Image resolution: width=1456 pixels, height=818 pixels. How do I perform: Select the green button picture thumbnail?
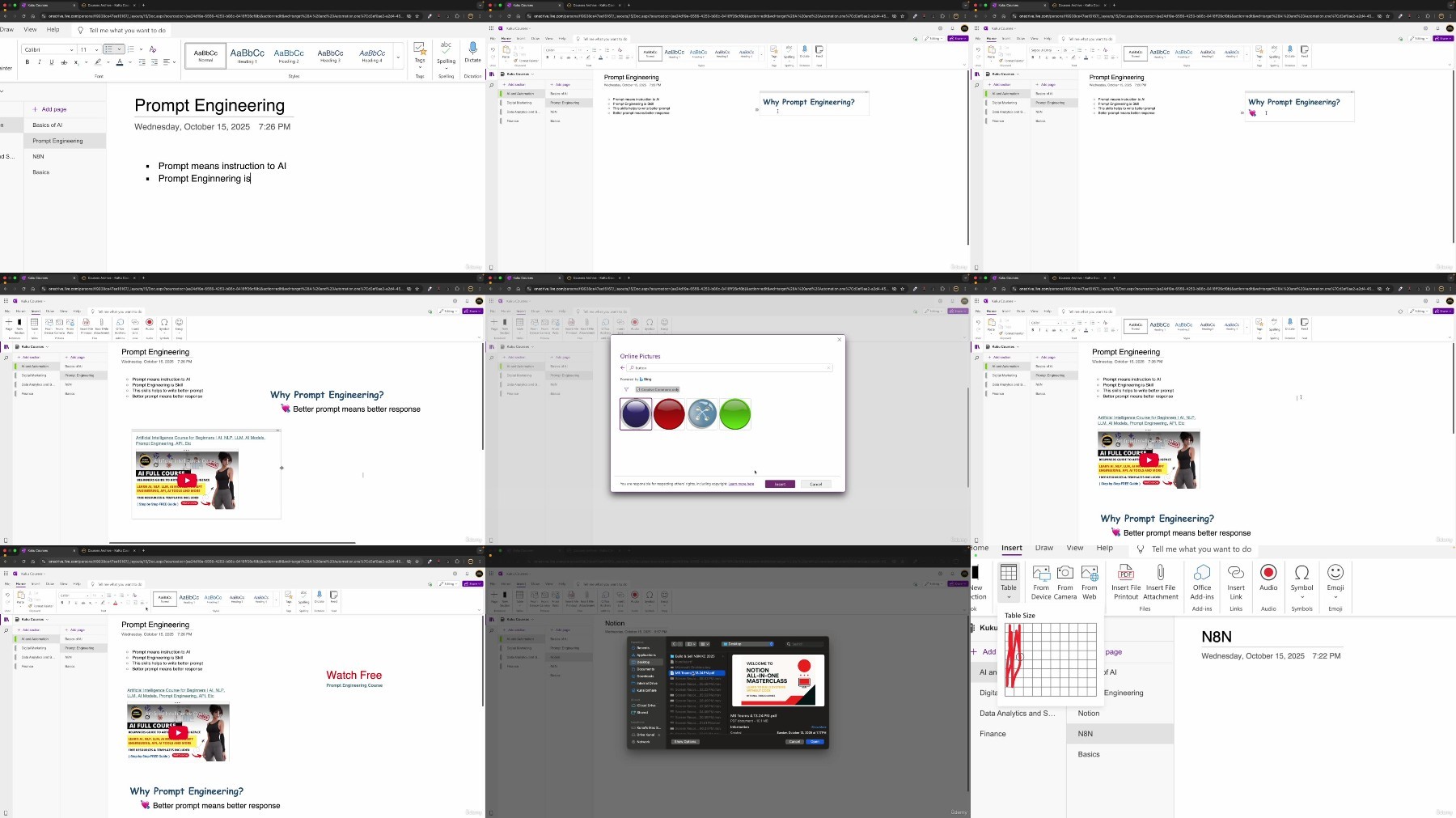[735, 414]
